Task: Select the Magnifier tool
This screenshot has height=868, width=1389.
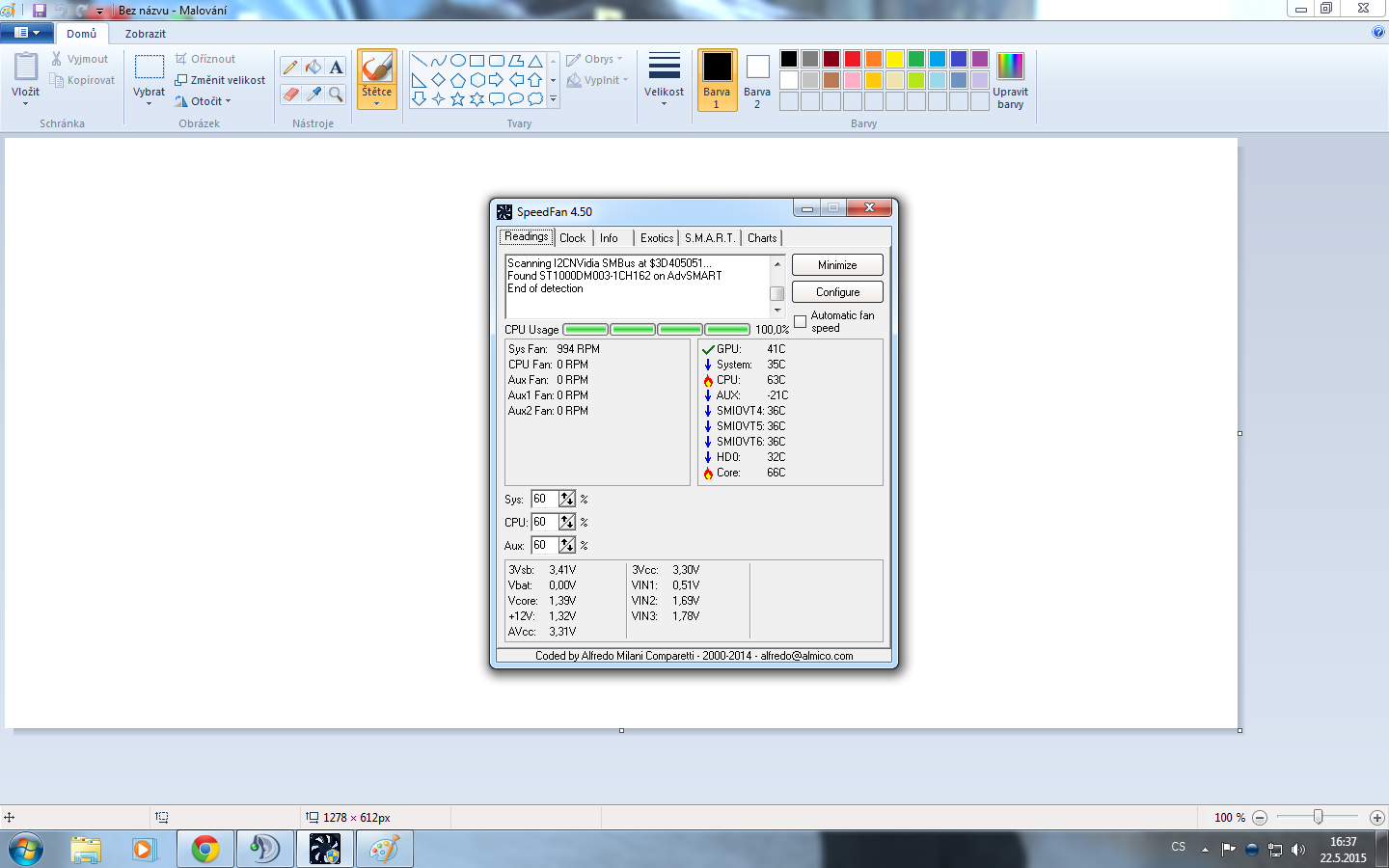Action: 336,94
